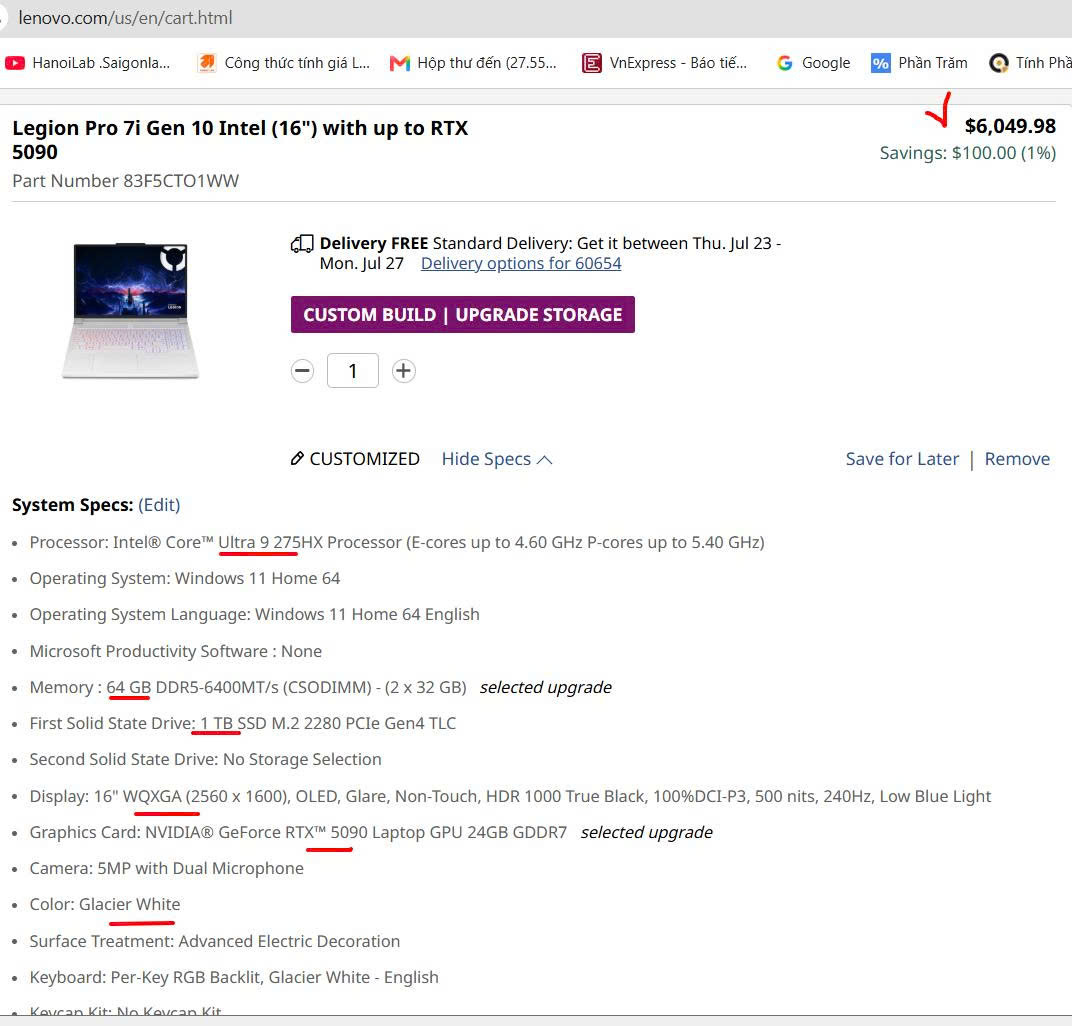1072x1026 pixels.
Task: Click the Edit link beside System Specs
Action: coord(159,504)
